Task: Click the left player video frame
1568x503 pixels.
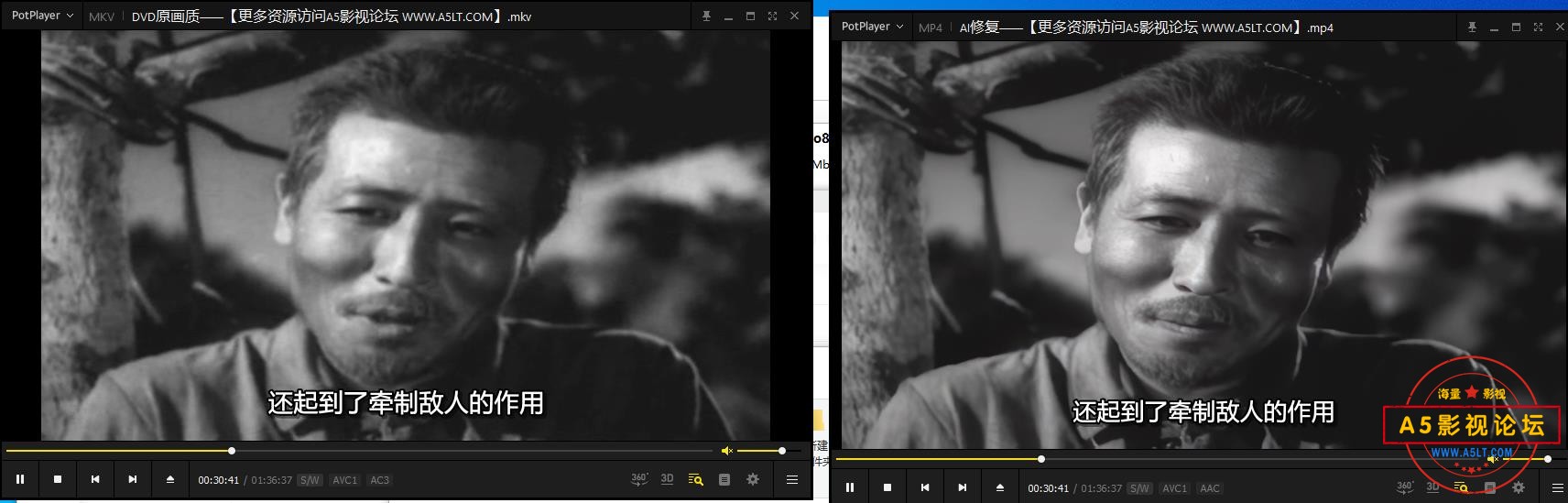Action: point(406,235)
